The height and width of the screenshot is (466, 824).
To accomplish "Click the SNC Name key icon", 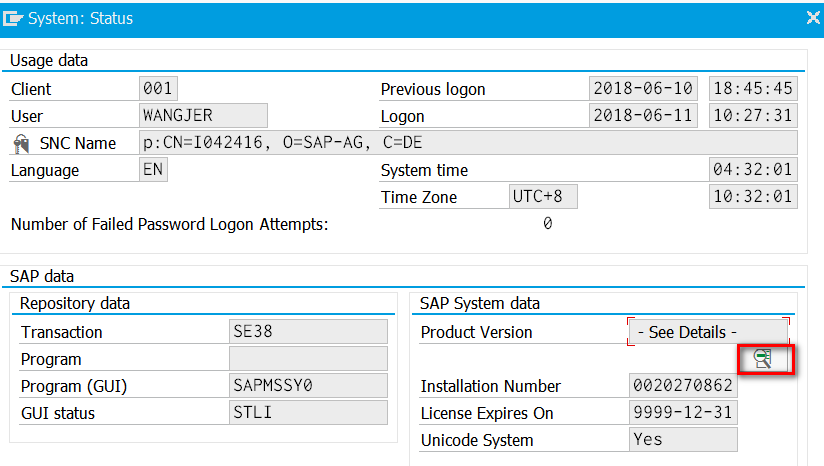I will (23, 143).
